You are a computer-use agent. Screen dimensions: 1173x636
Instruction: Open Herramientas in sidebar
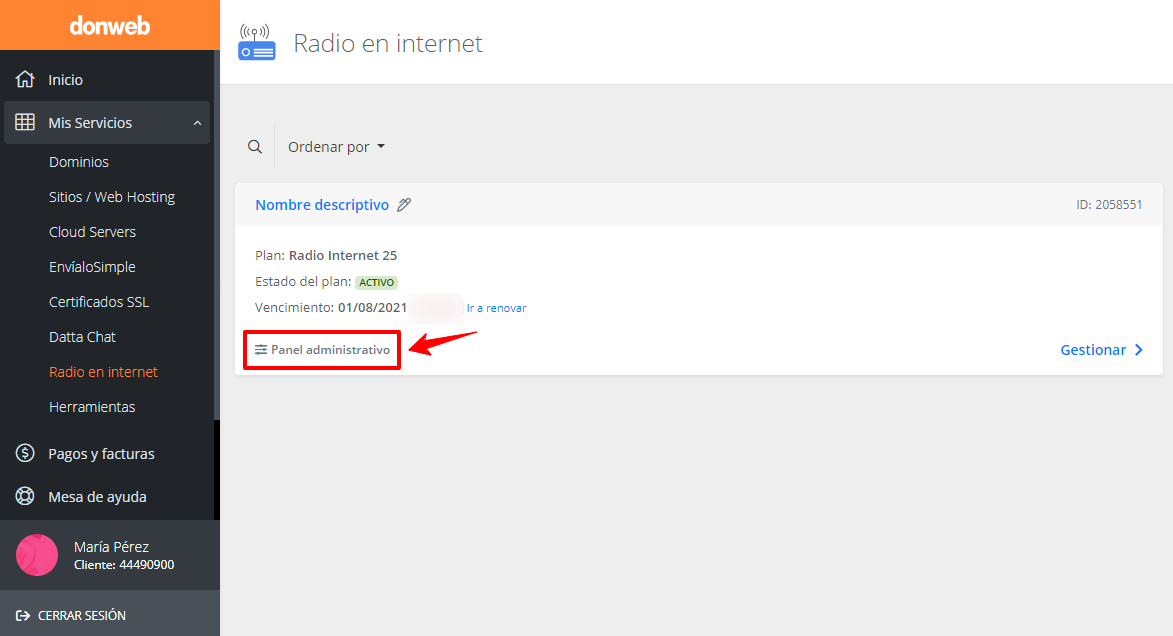92,407
